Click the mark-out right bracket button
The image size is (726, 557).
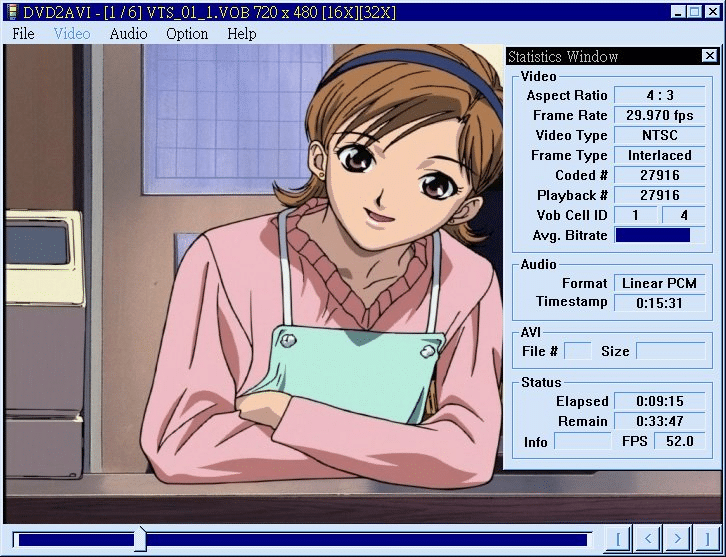click(707, 538)
